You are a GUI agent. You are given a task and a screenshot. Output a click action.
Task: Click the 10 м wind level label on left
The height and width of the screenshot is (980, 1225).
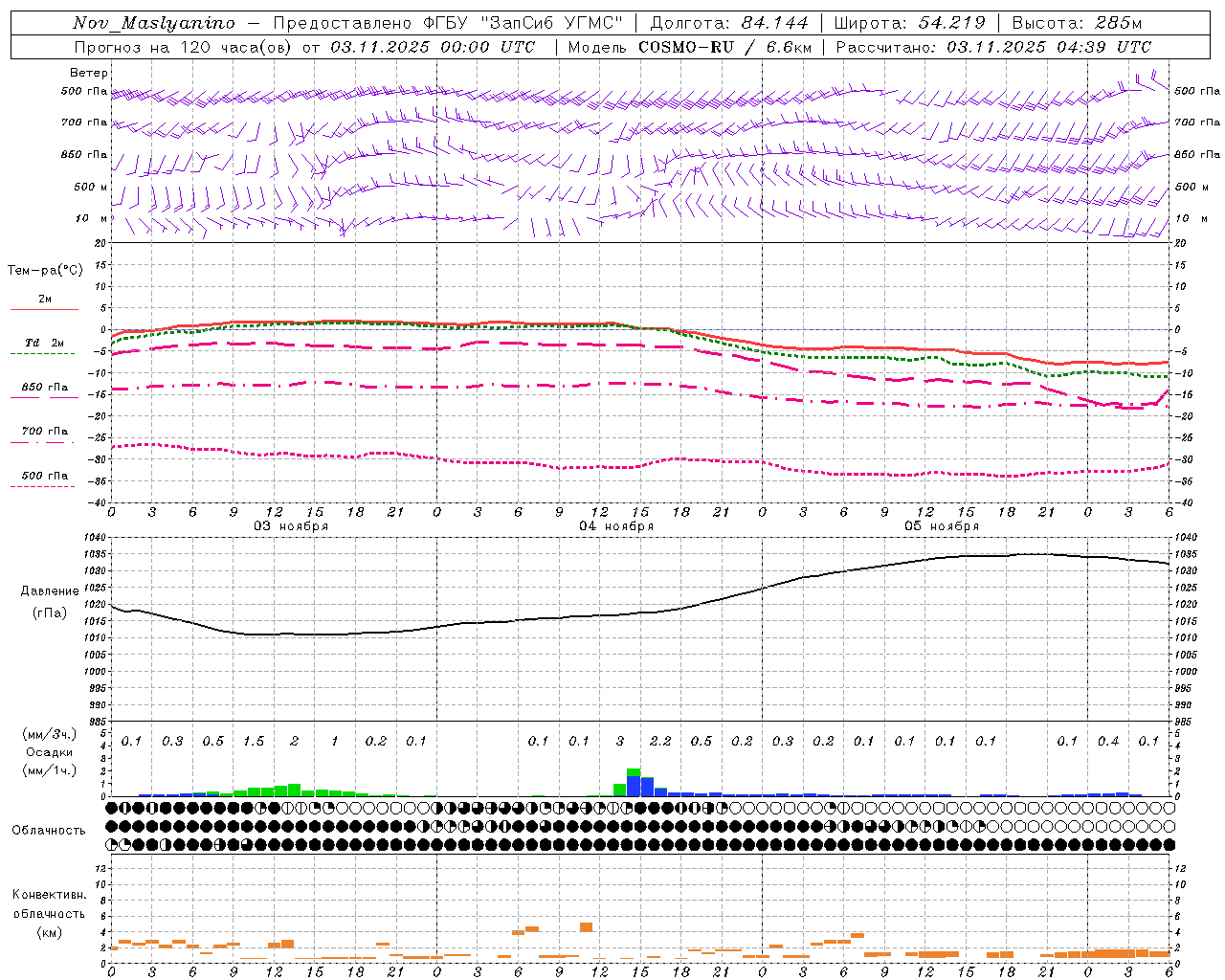point(92,218)
